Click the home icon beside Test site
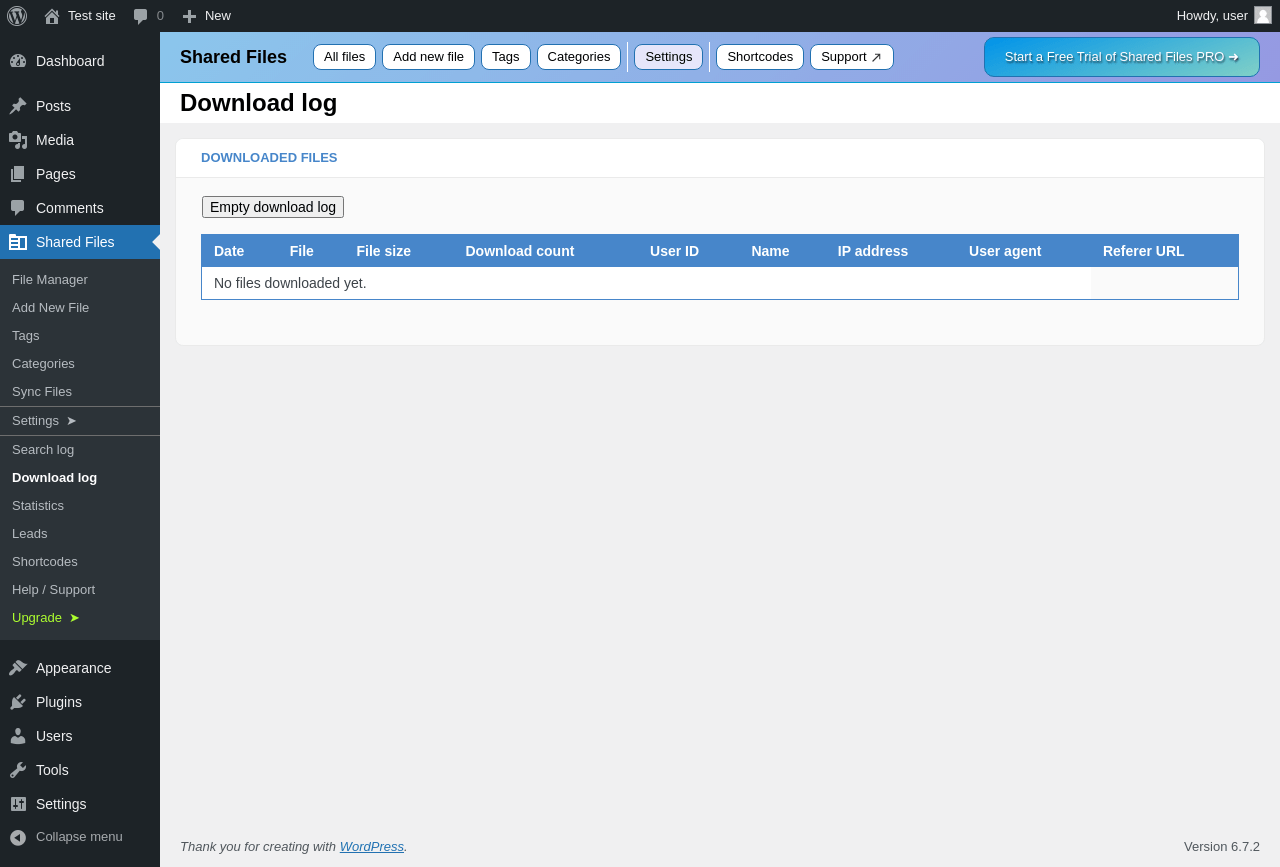1280x867 pixels. pyautogui.click(x=52, y=16)
